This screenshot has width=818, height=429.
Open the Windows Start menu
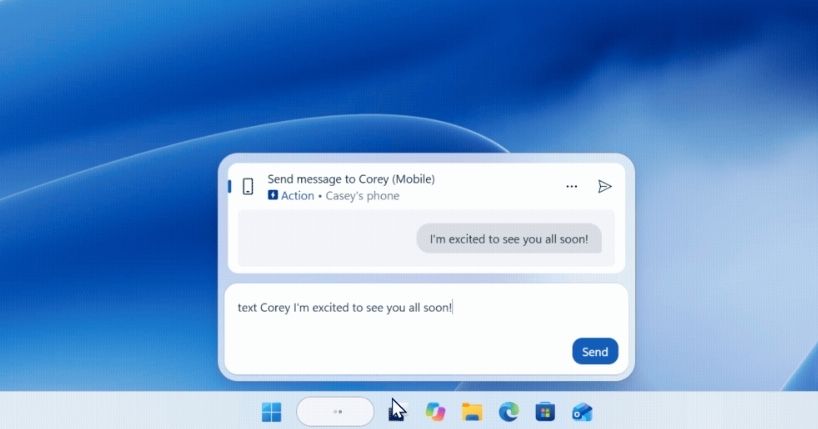tap(271, 412)
